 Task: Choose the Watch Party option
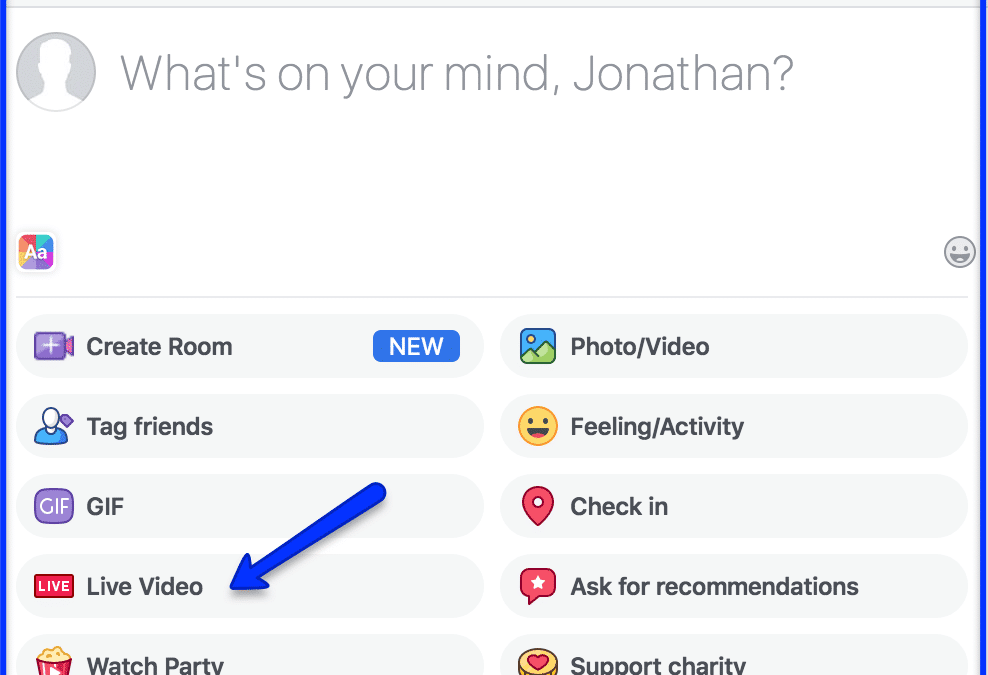click(x=250, y=655)
